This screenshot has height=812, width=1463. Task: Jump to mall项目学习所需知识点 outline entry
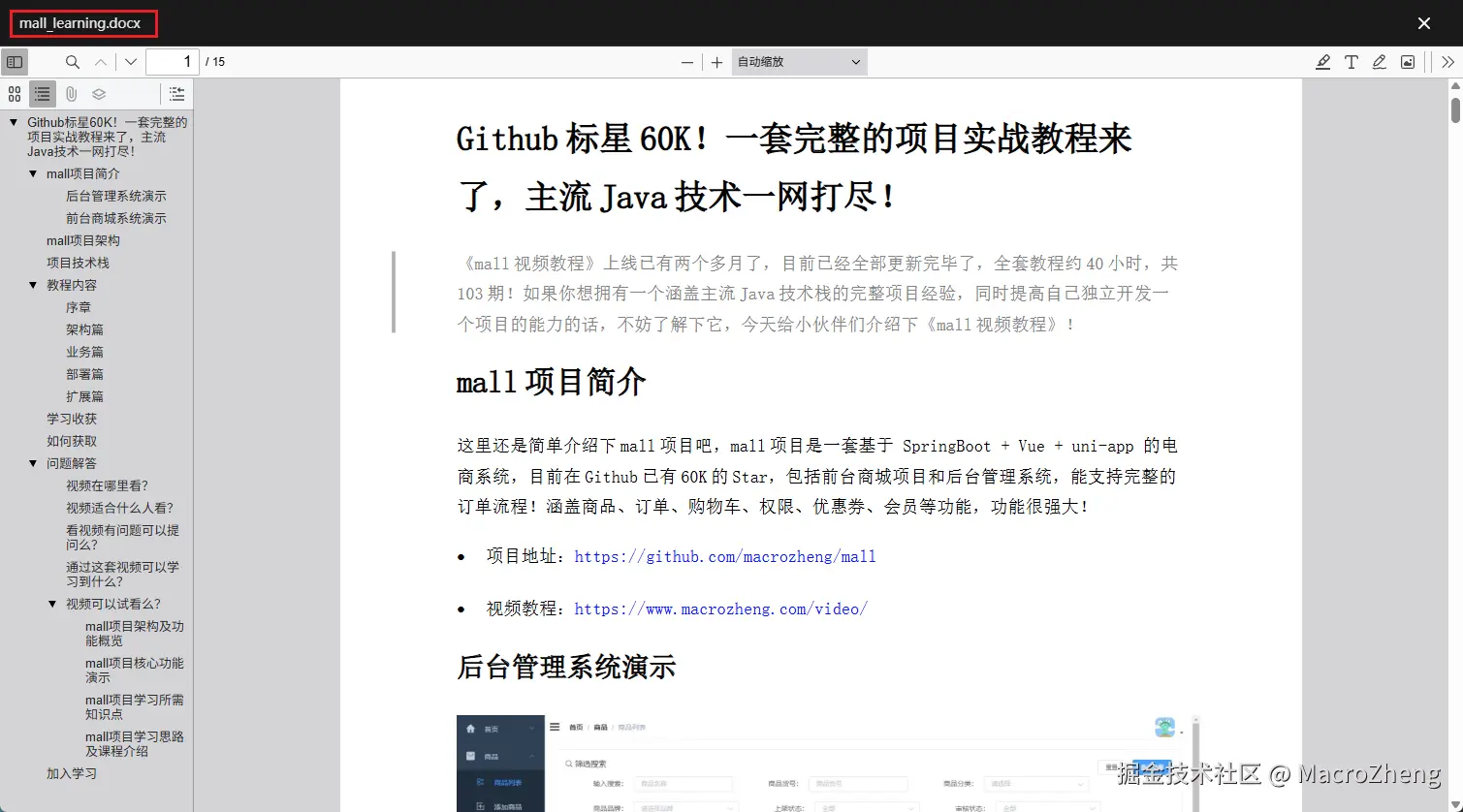tap(134, 707)
